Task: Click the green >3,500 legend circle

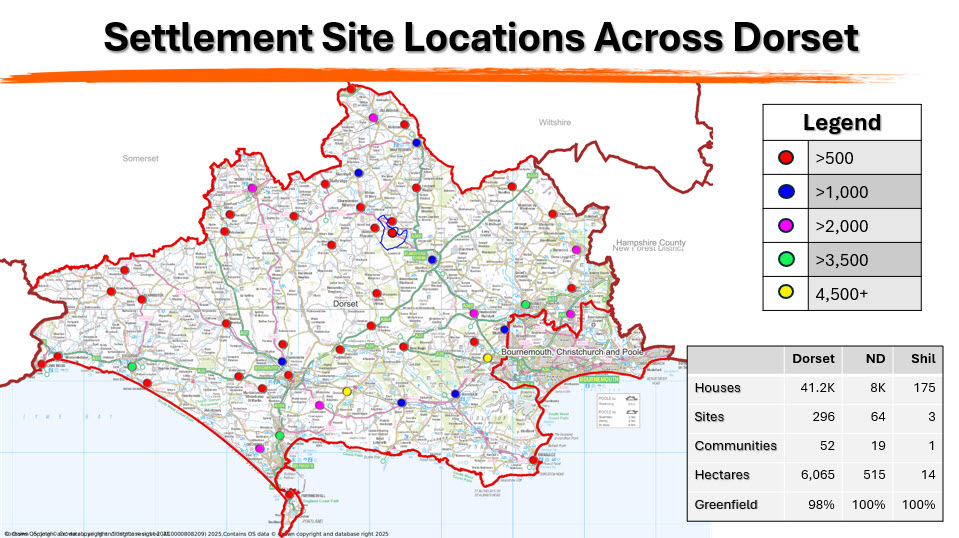Action: 787,259
